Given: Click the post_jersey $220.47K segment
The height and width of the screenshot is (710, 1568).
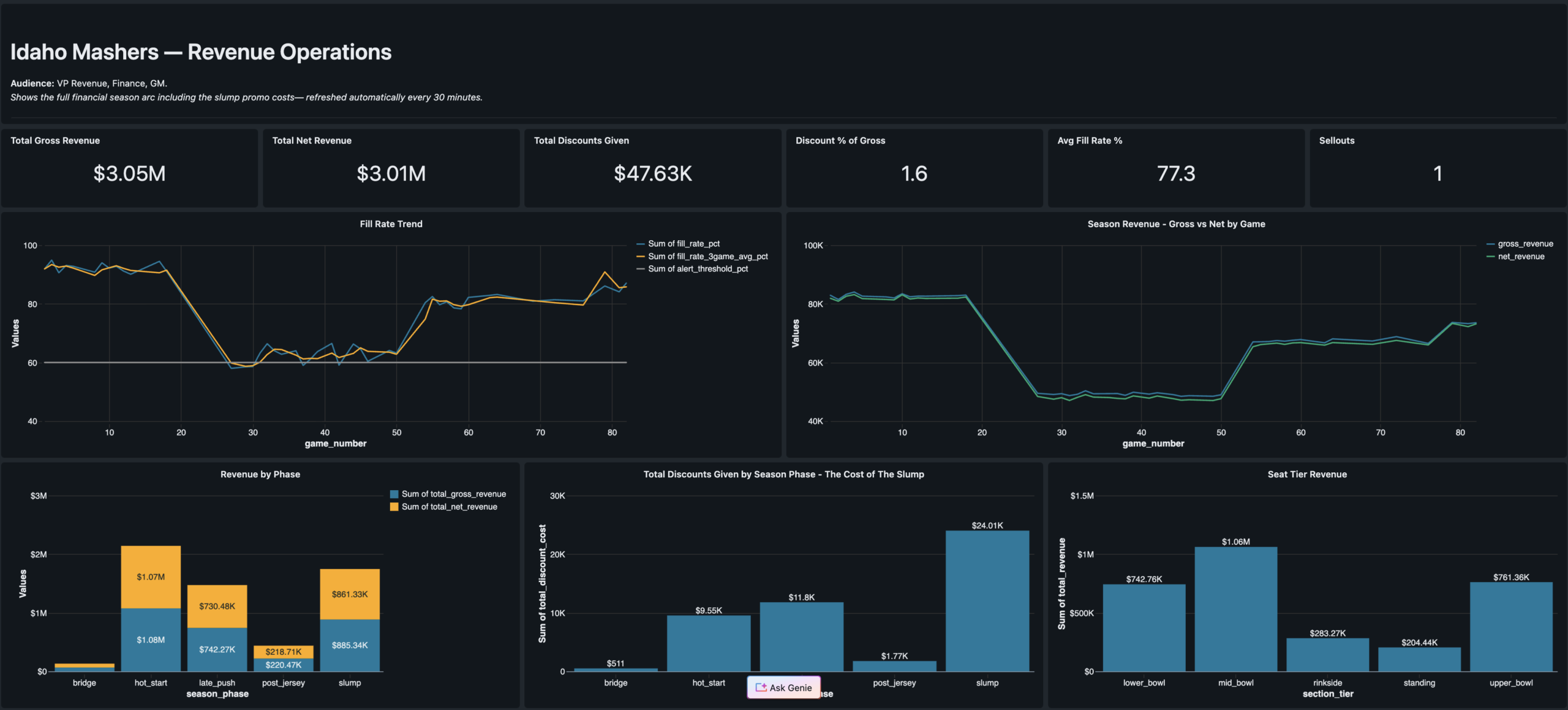Looking at the screenshot, I should pos(284,665).
